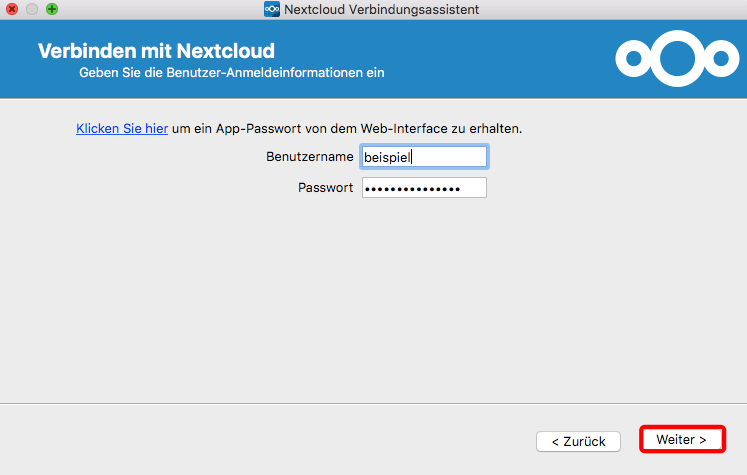Click the window title 'Nextcloud Verbindungsassistent'
Viewport: 747px width, 475px height.
(x=382, y=10)
